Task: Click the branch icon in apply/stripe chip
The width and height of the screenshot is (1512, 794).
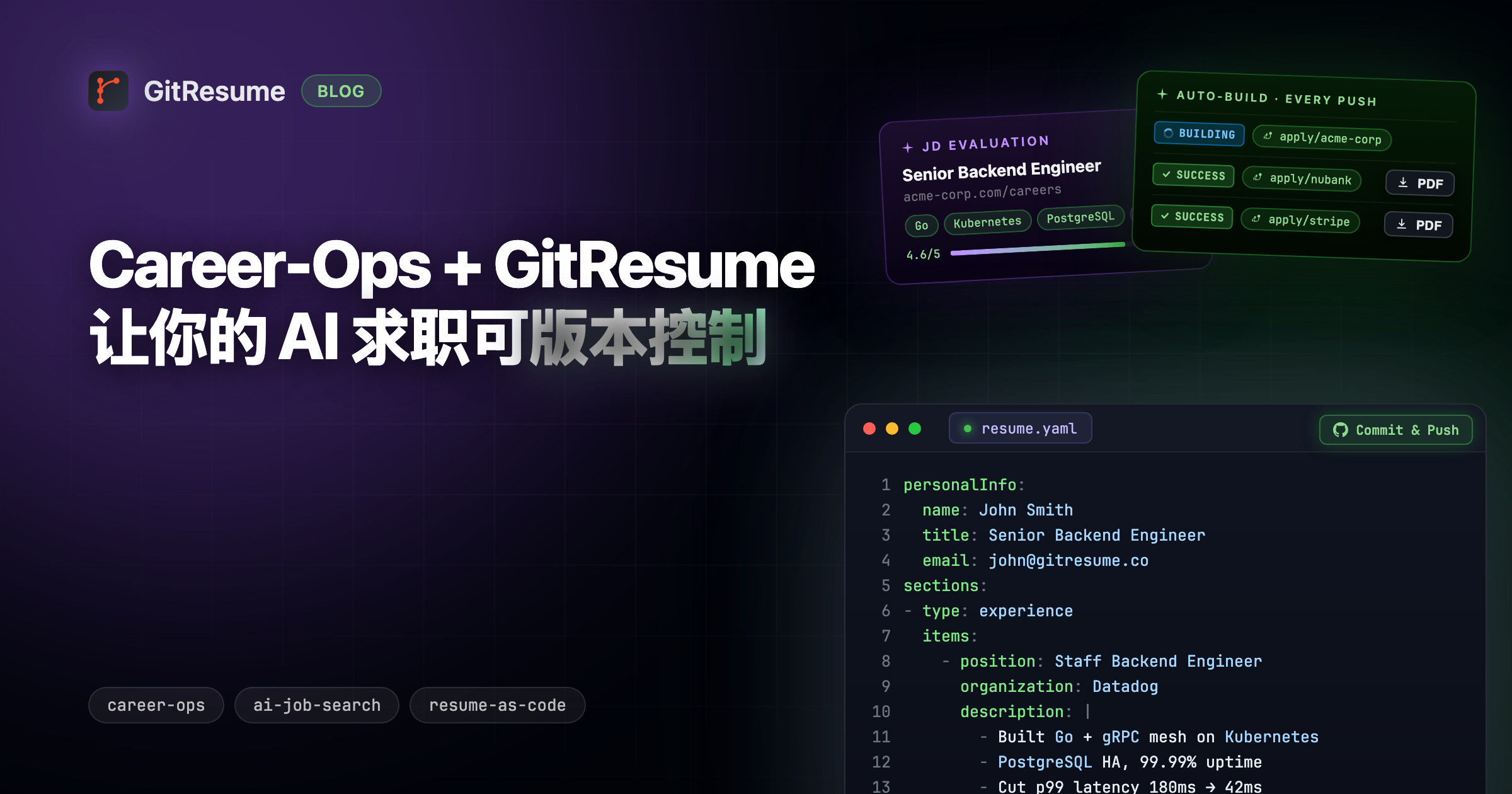Action: tap(1256, 219)
